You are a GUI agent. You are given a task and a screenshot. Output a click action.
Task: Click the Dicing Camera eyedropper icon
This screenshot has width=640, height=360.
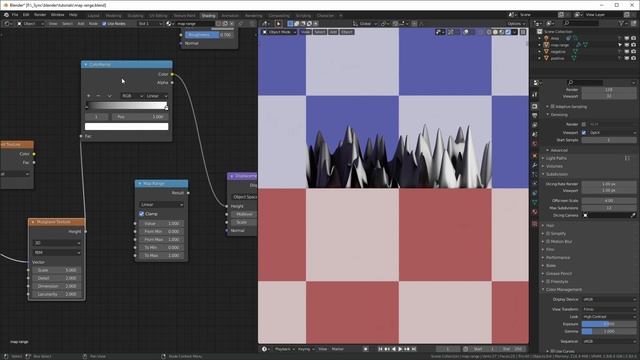click(633, 216)
